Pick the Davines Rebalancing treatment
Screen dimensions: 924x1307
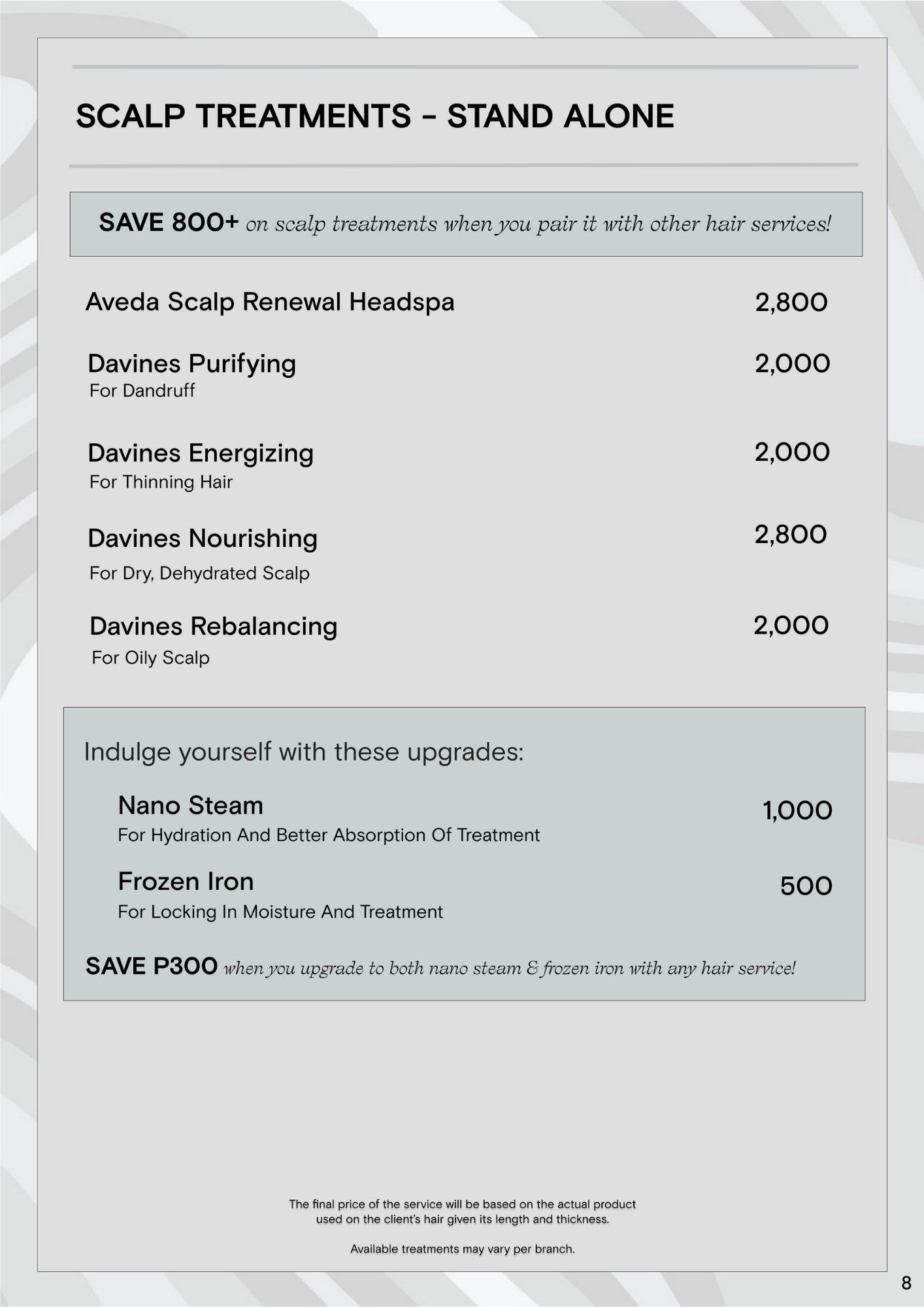point(213,626)
